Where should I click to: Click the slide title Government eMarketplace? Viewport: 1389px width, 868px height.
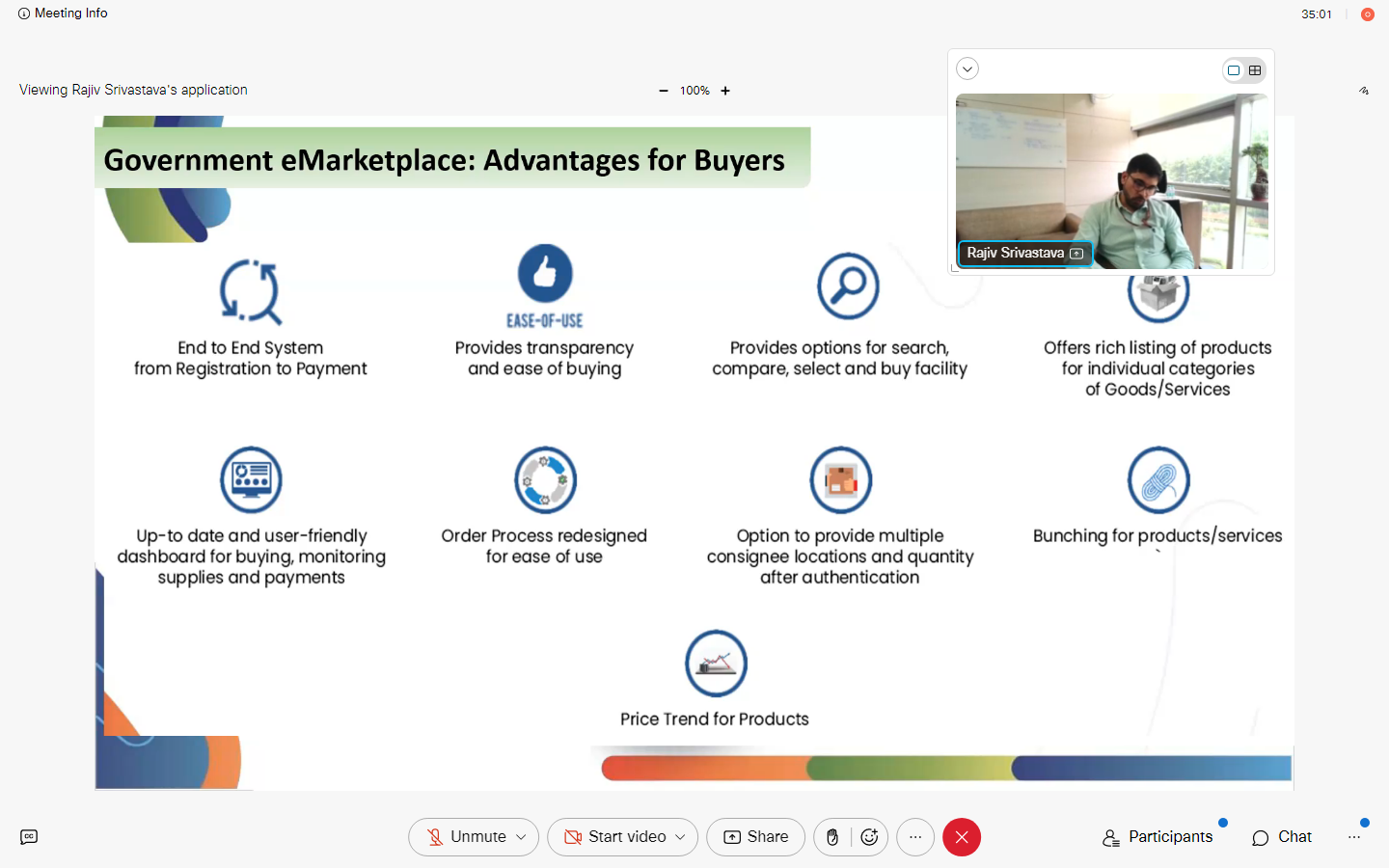pos(444,160)
